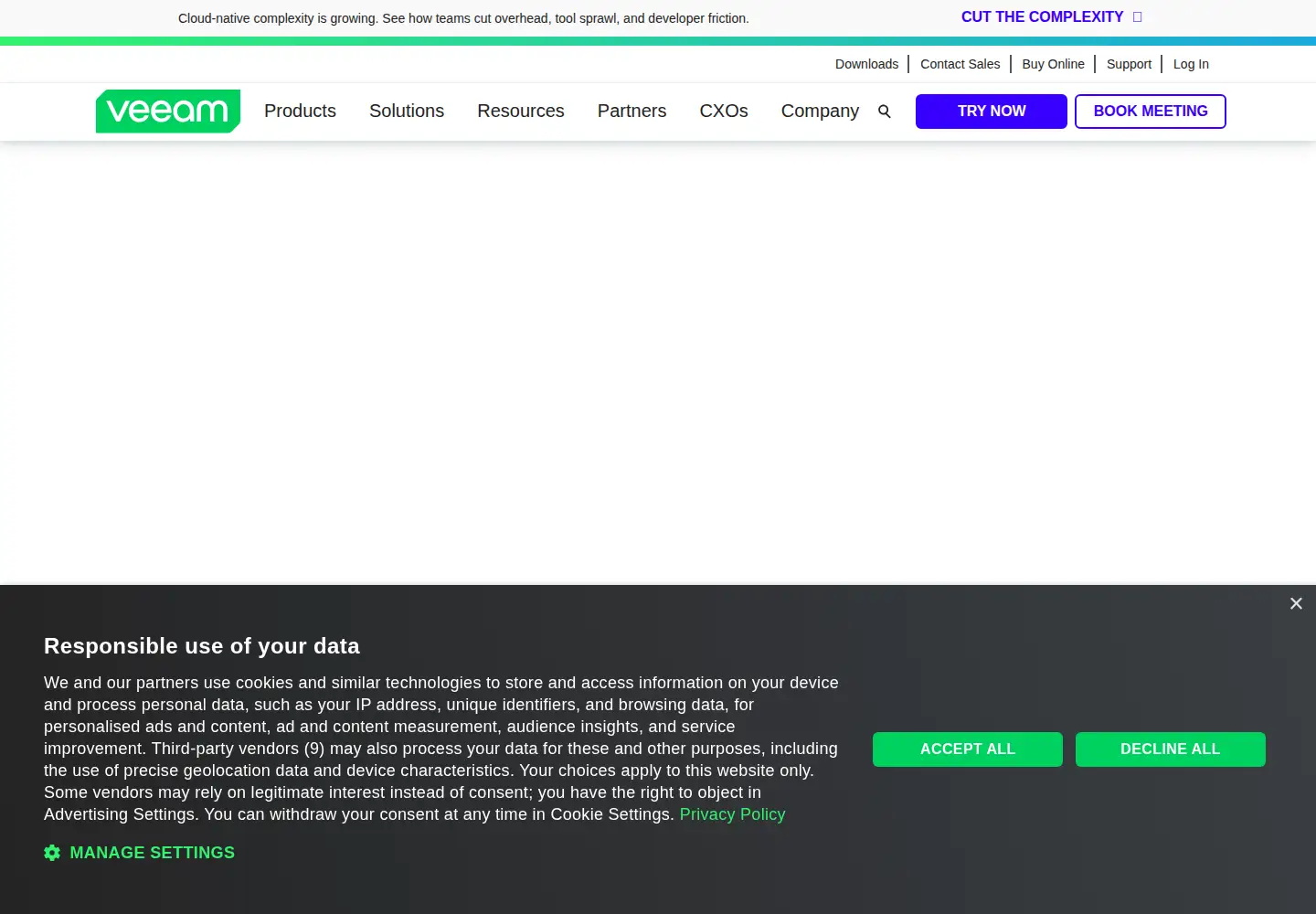Go to Downloads

click(x=866, y=64)
